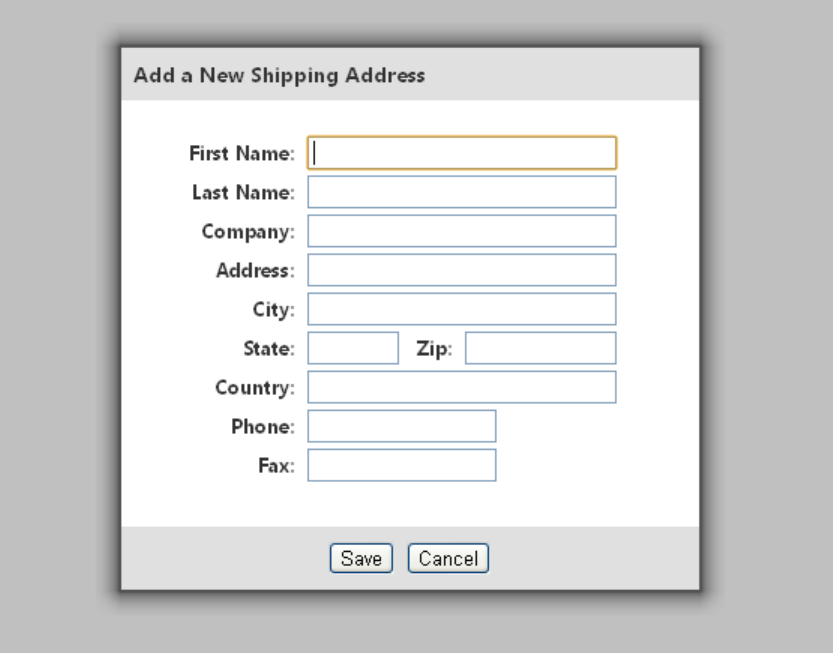Cancel the new shipping address dialog
Screen dimensions: 833x653
click(448, 559)
